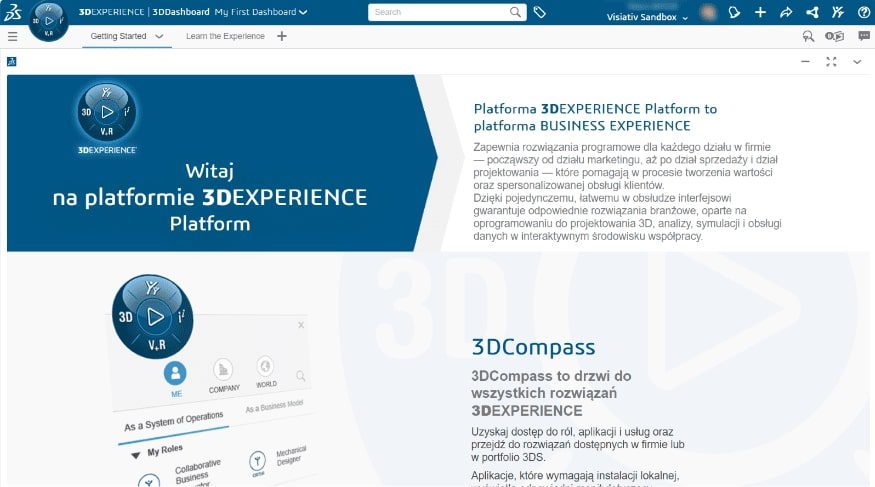875x487 pixels.
Task: Click in the Search input field
Action: coord(439,12)
